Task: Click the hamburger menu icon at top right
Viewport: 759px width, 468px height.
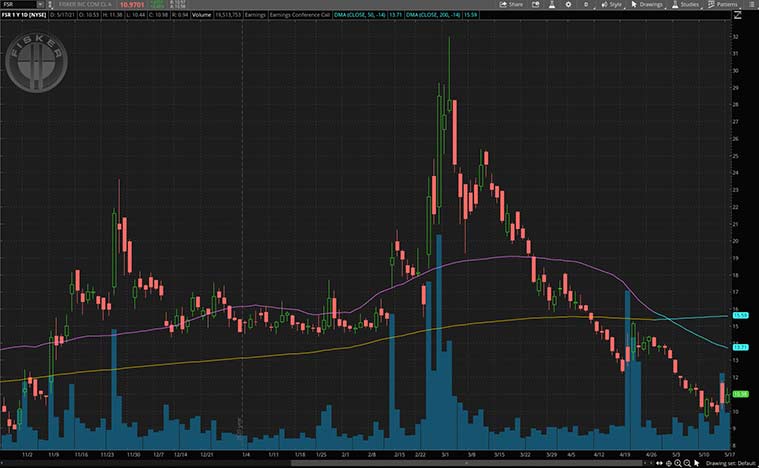Action: coord(751,4)
